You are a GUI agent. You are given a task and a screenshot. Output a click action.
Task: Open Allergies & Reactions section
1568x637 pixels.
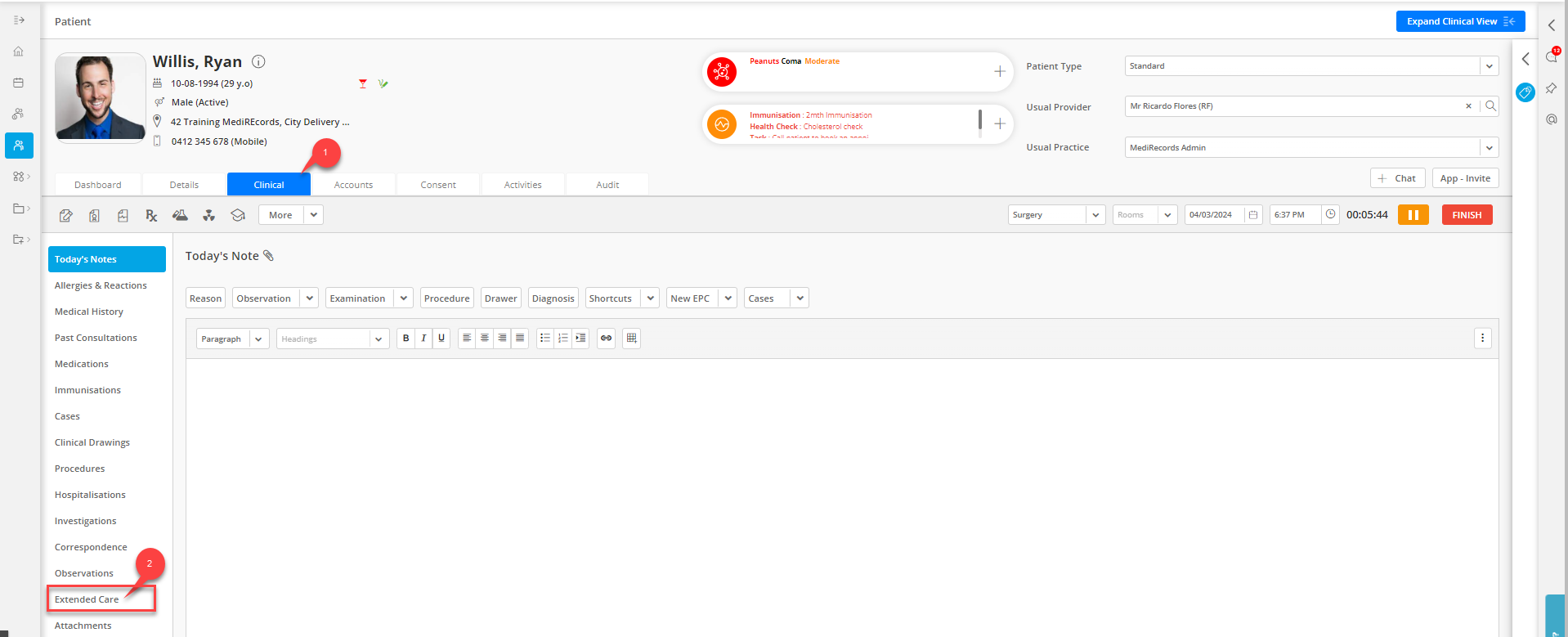(x=101, y=285)
